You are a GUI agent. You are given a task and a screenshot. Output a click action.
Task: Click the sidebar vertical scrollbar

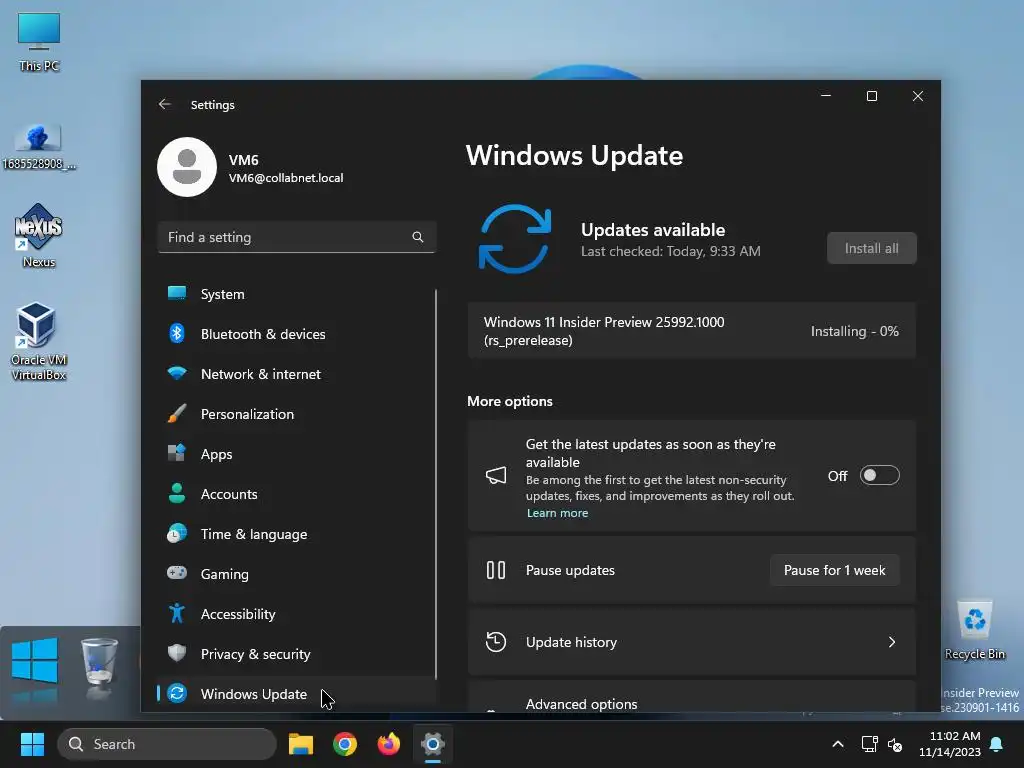(436, 484)
